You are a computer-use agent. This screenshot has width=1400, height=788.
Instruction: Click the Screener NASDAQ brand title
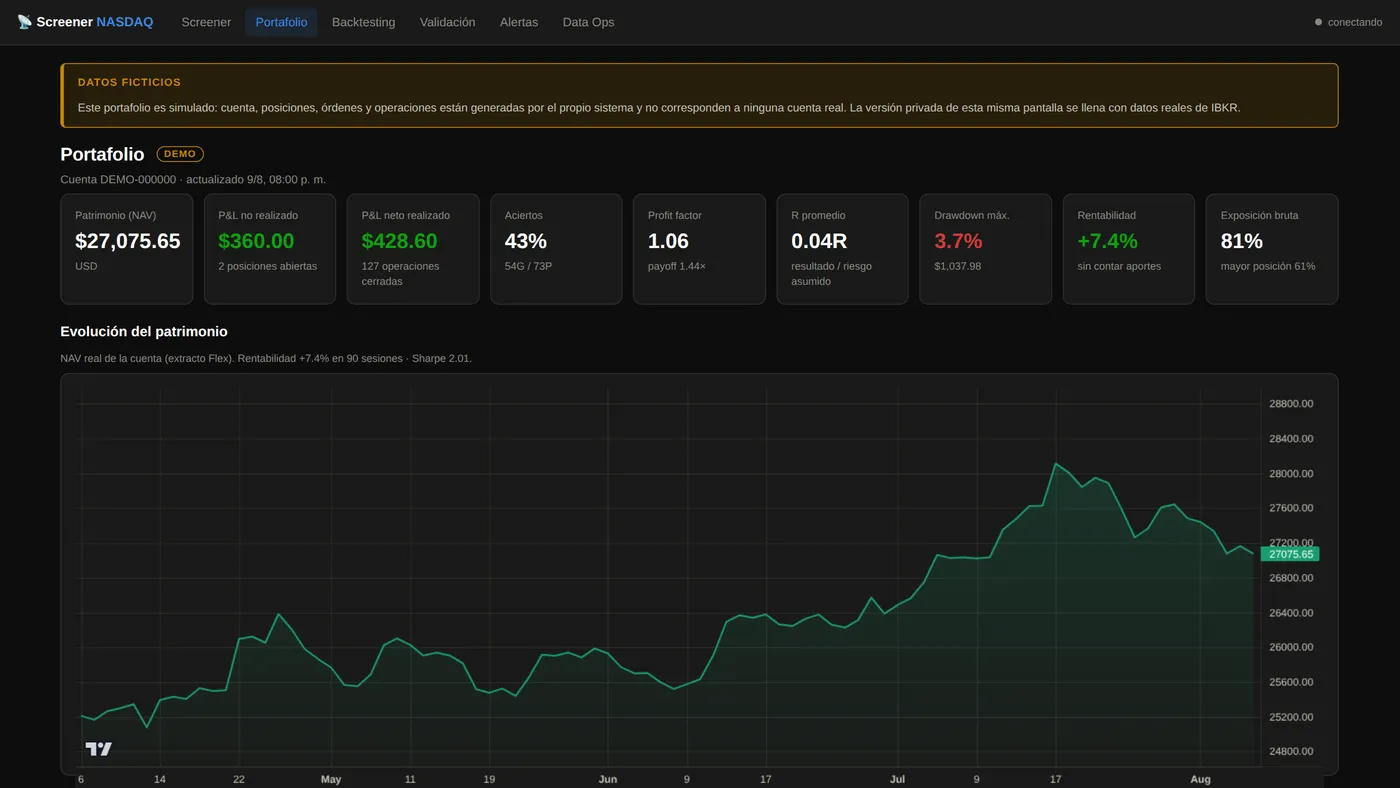[x=95, y=22]
